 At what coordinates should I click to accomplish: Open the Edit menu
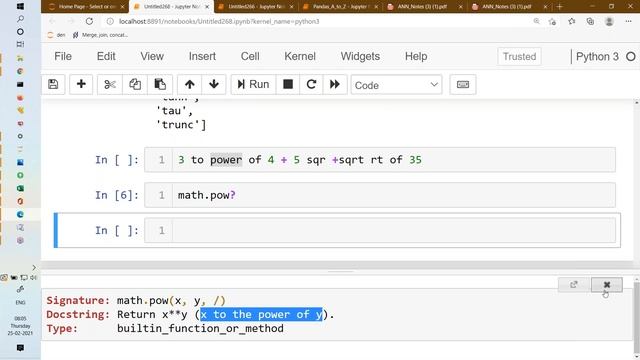[x=106, y=56]
